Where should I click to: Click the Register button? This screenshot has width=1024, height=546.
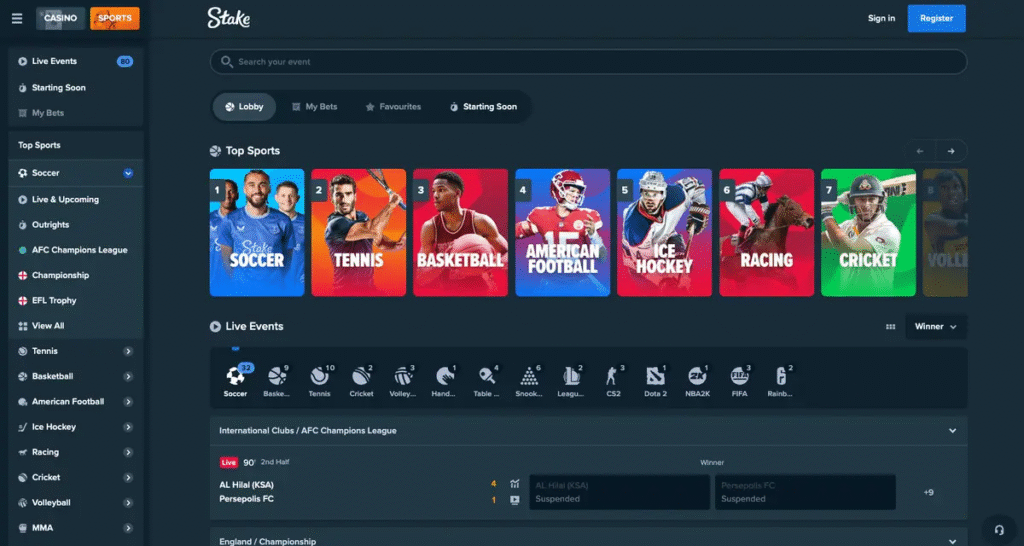(936, 18)
